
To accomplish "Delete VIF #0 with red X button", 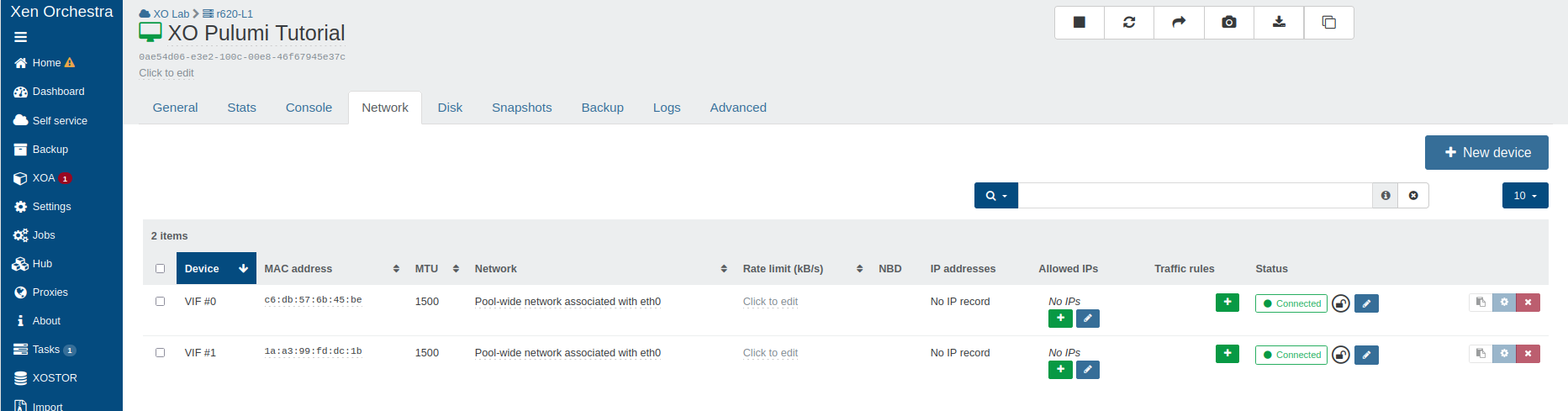I will pyautogui.click(x=1528, y=303).
